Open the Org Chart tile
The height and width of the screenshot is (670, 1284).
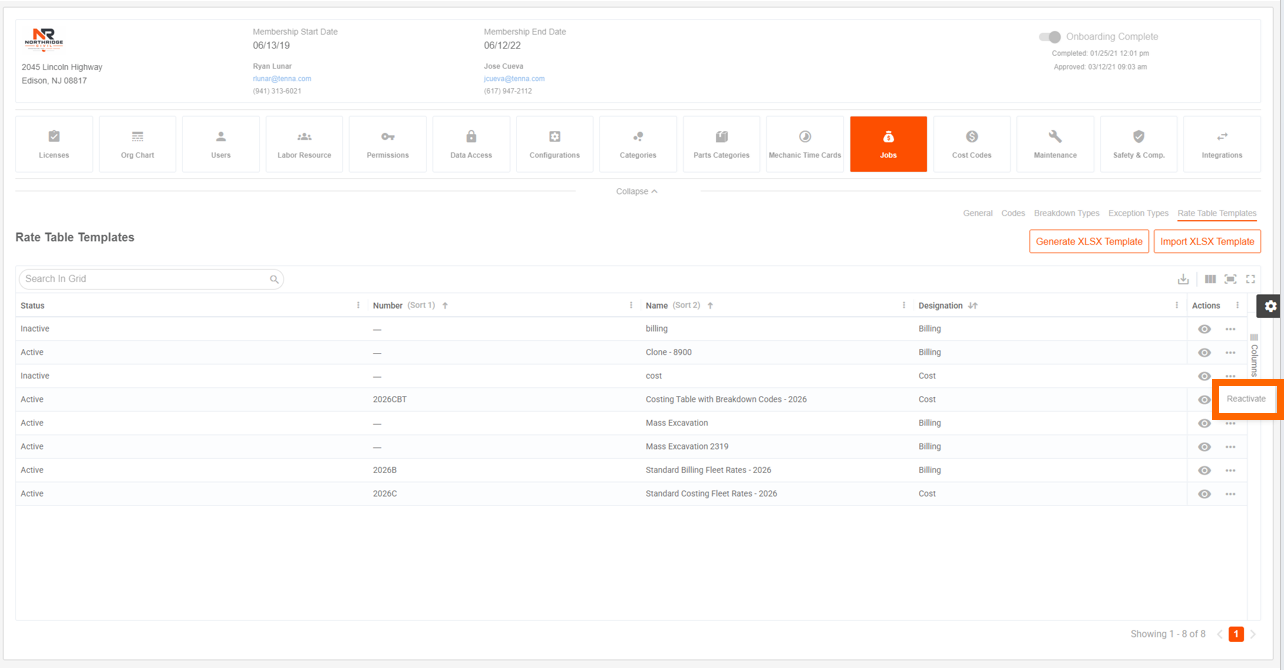click(x=137, y=144)
